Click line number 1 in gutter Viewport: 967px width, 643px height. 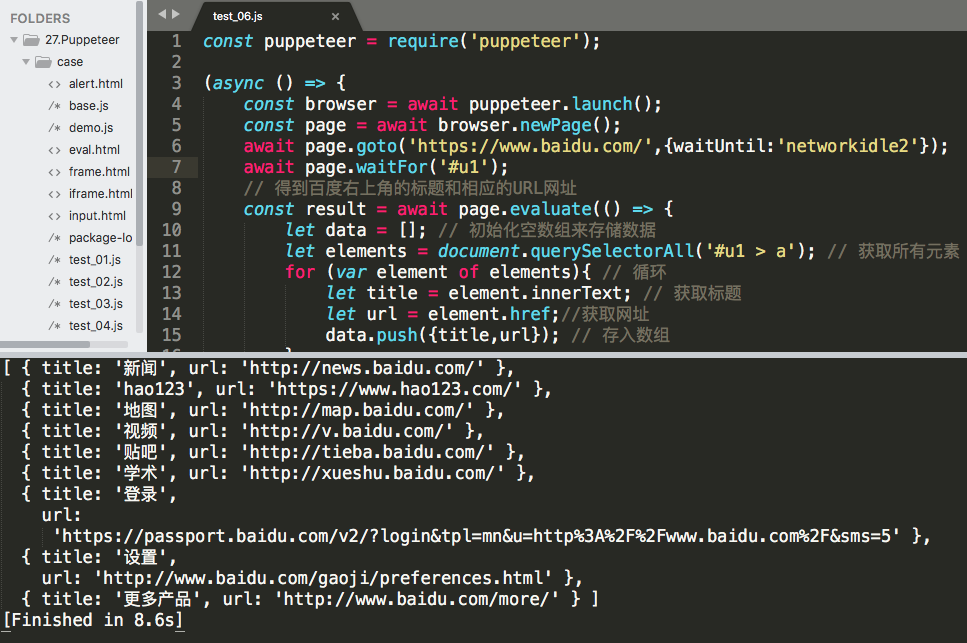click(x=176, y=41)
